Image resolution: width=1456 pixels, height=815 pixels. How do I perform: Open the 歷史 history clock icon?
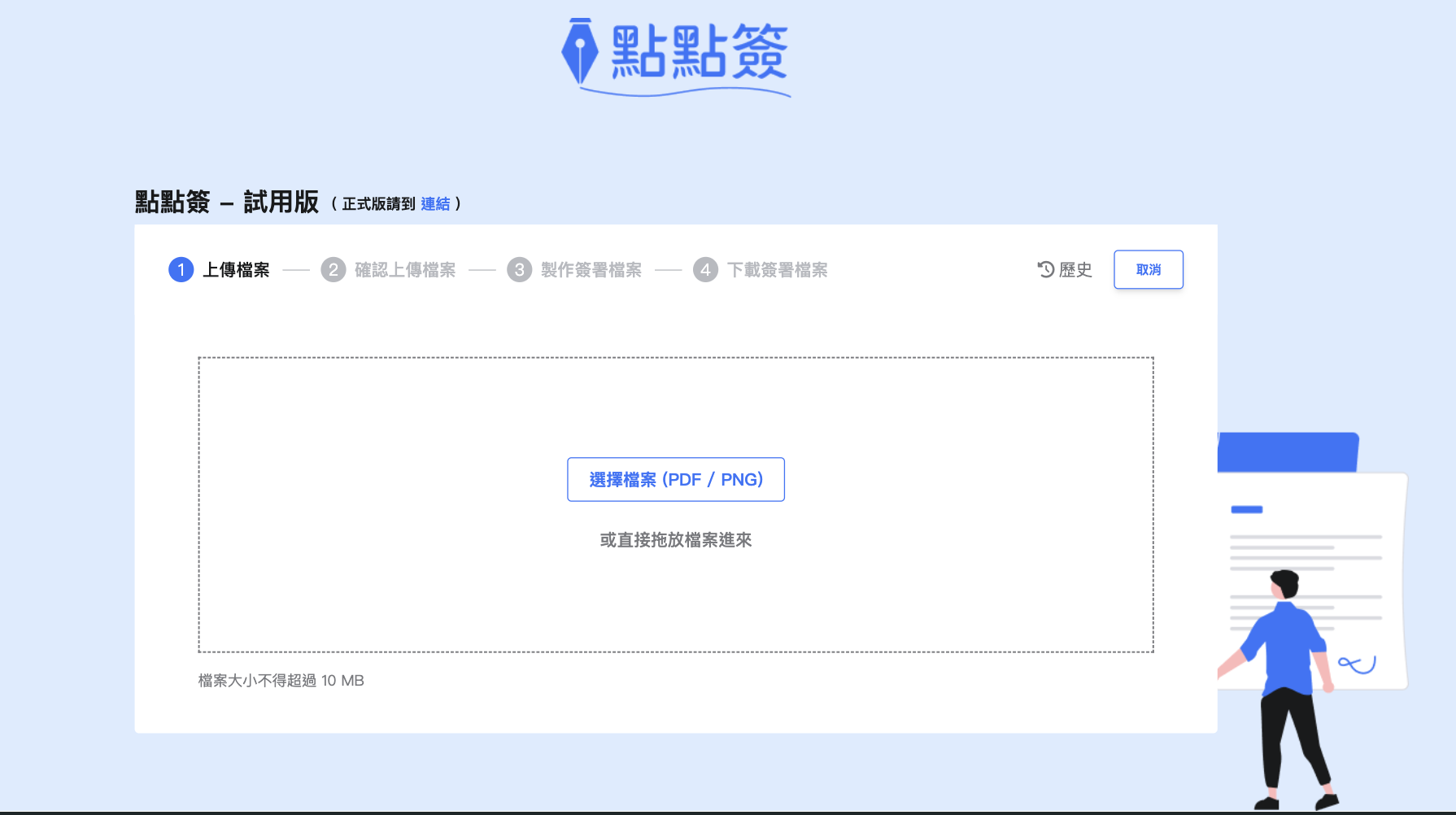tap(1046, 269)
